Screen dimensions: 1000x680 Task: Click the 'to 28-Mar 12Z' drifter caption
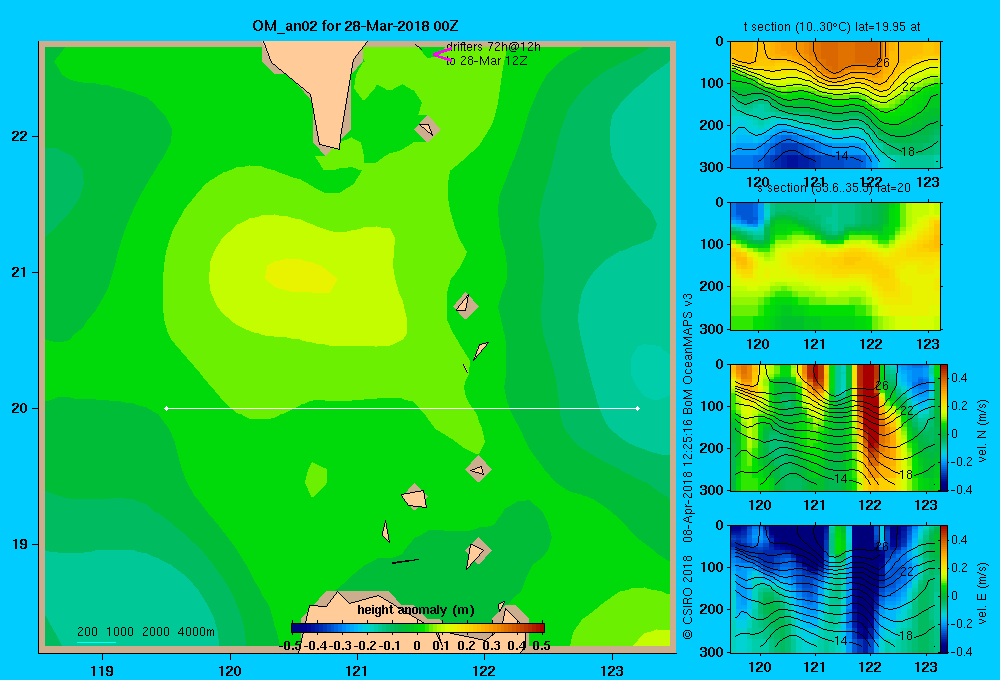pyautogui.click(x=487, y=61)
